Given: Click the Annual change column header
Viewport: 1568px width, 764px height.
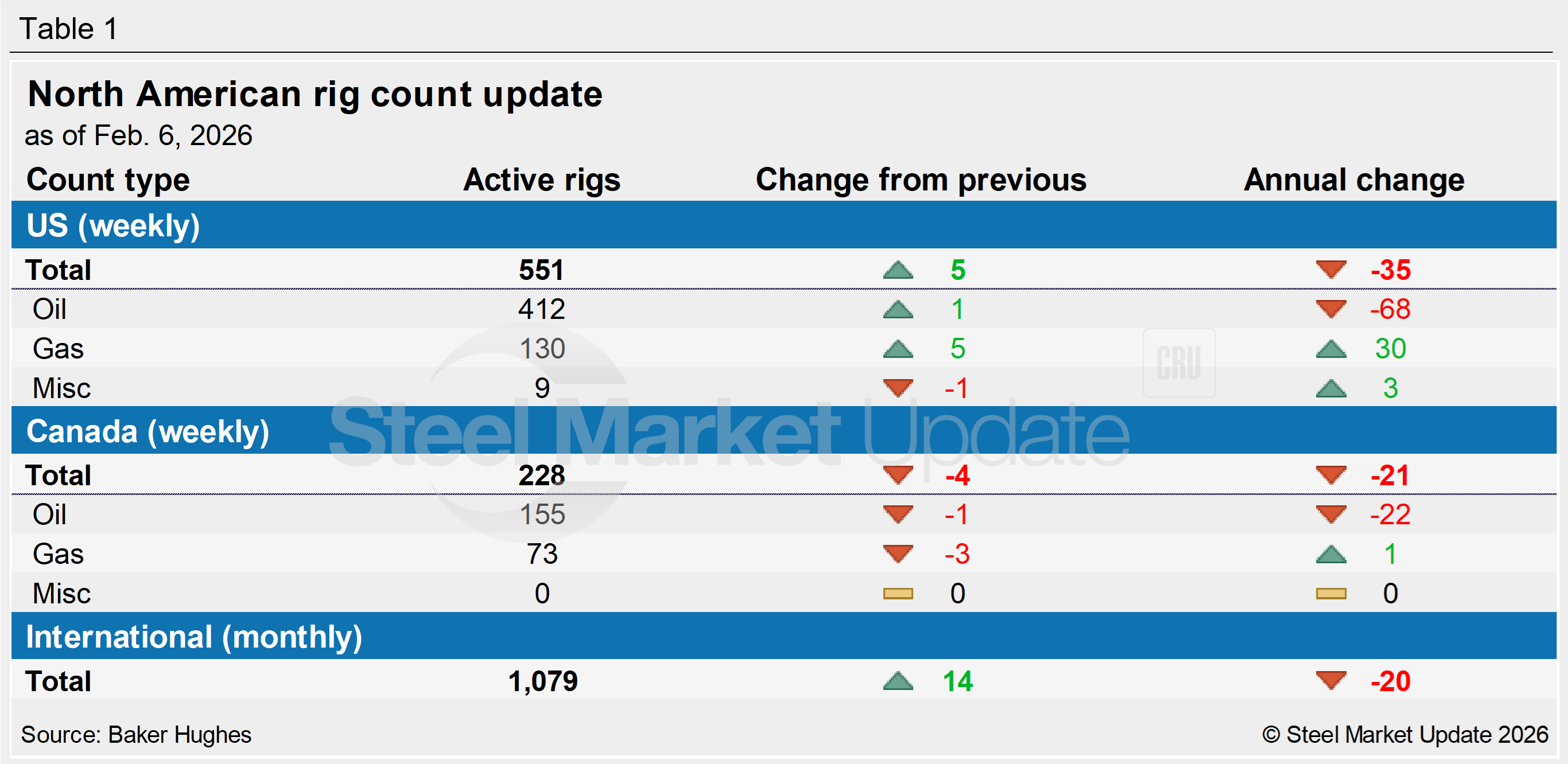Looking at the screenshot, I should [x=1354, y=180].
